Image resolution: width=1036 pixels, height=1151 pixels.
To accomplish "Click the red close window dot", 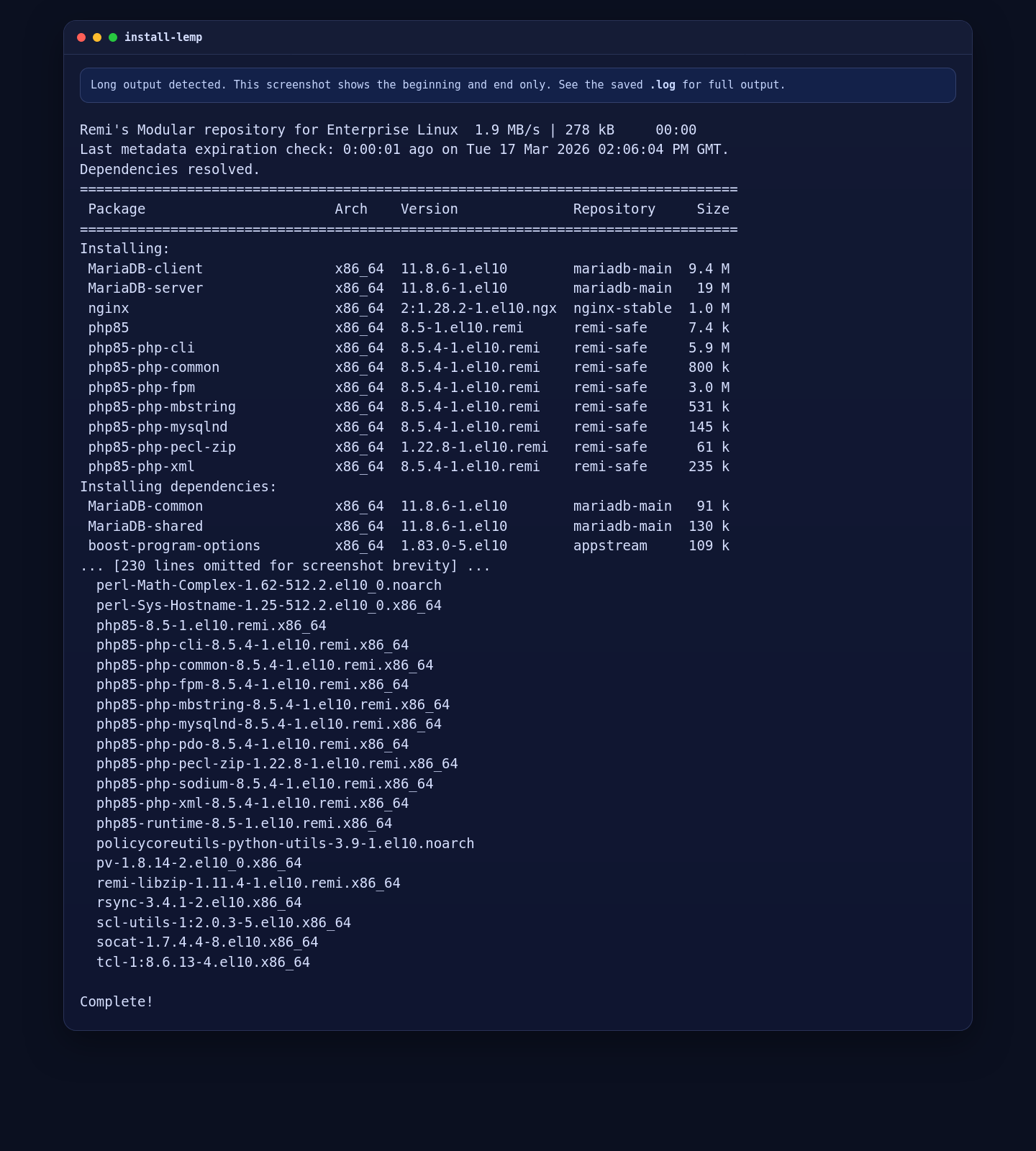I will click(81, 37).
